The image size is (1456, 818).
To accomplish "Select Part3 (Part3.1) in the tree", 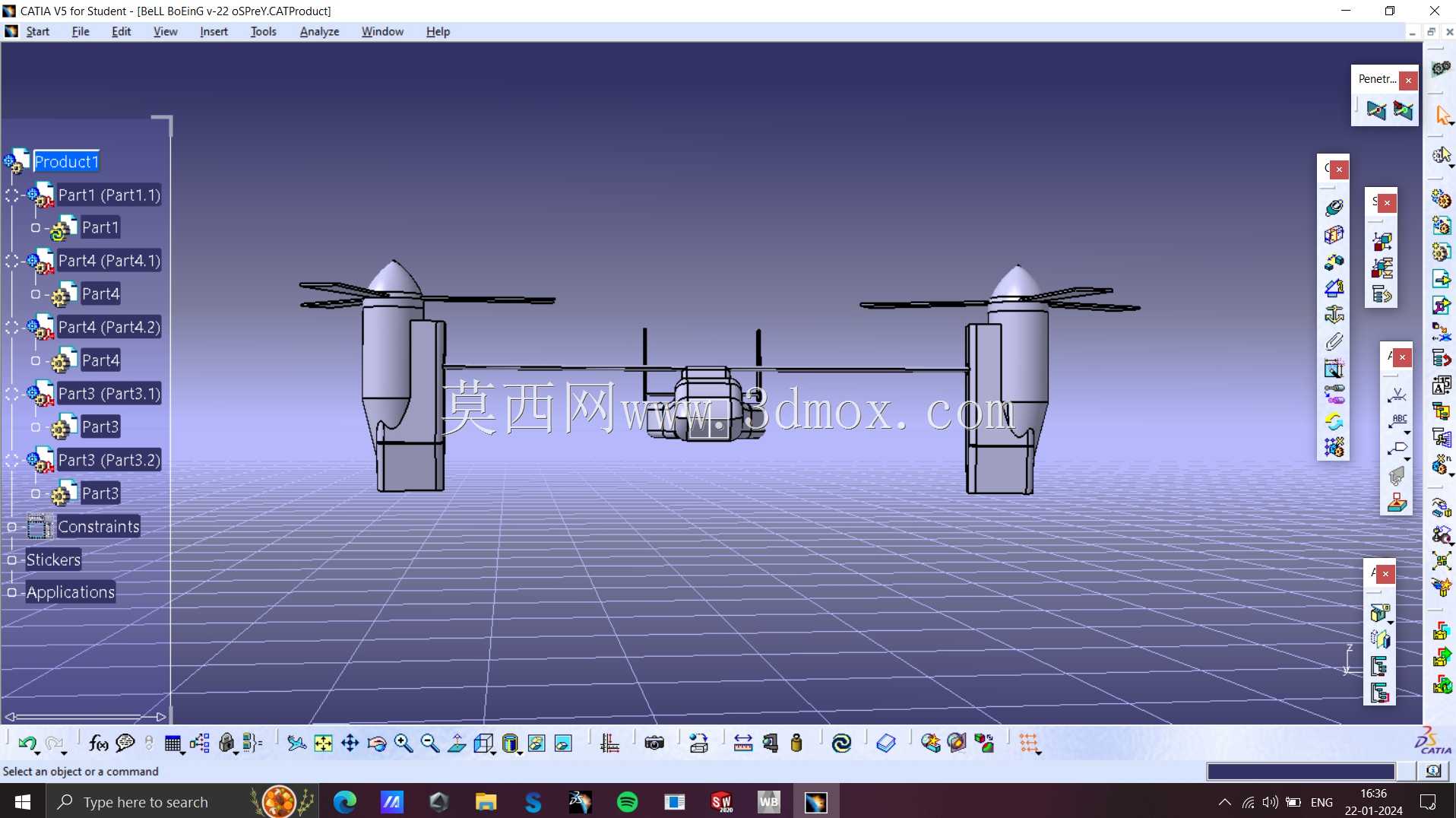I will [109, 394].
